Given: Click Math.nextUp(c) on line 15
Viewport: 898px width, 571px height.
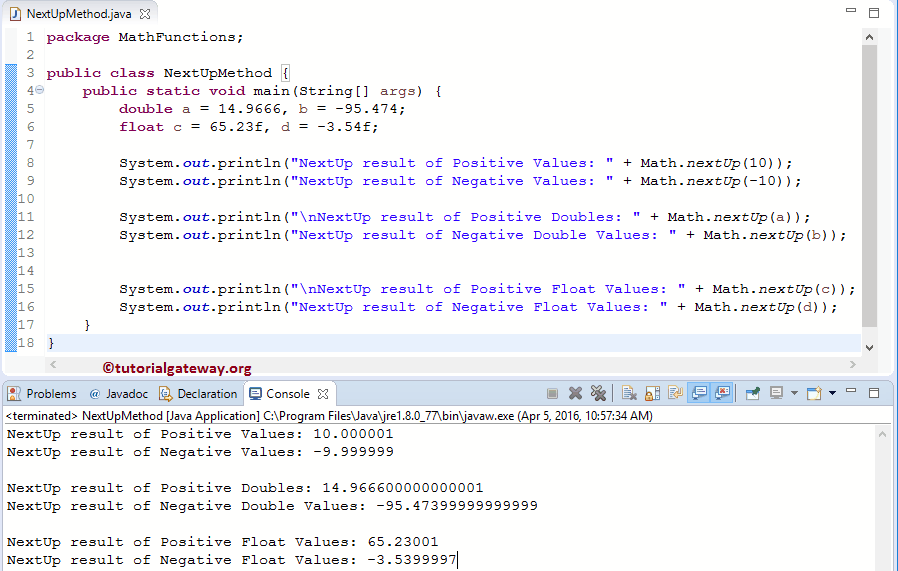Looking at the screenshot, I should pos(779,289).
